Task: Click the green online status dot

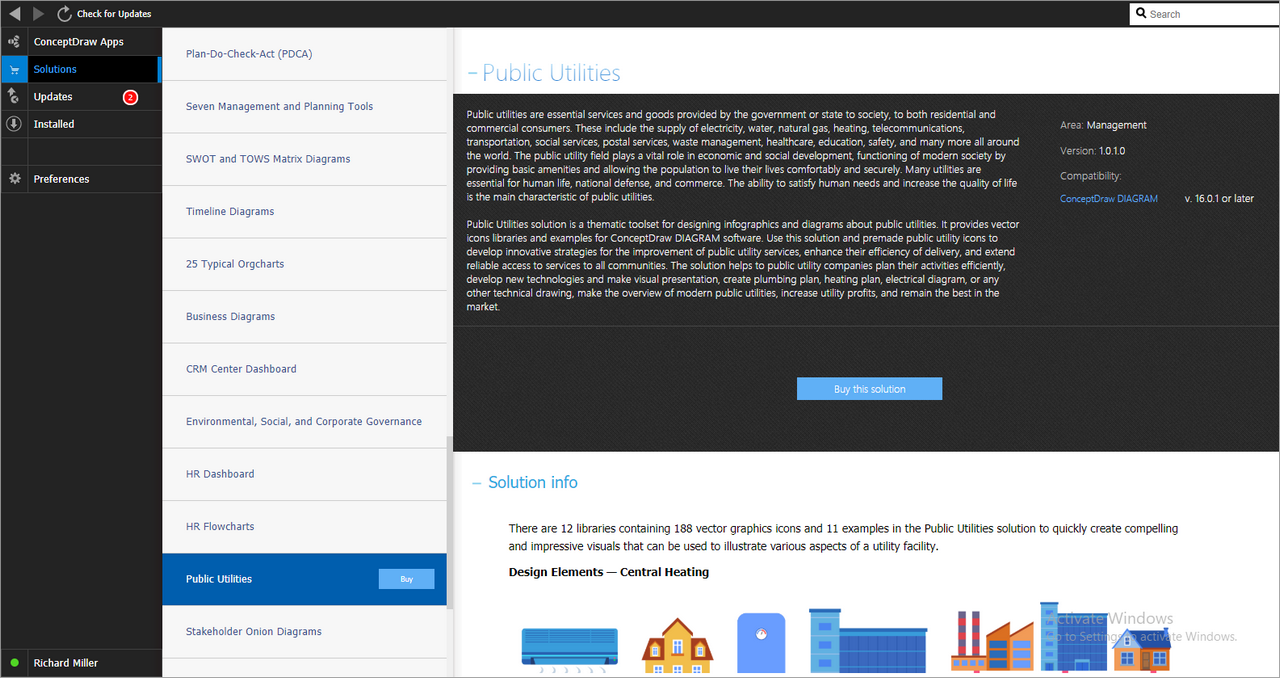Action: (x=14, y=663)
